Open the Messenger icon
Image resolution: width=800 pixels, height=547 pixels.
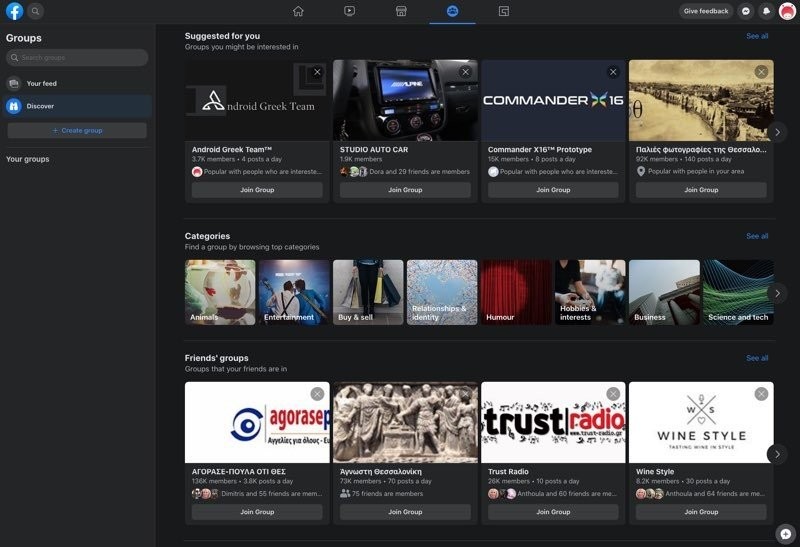[x=746, y=11]
